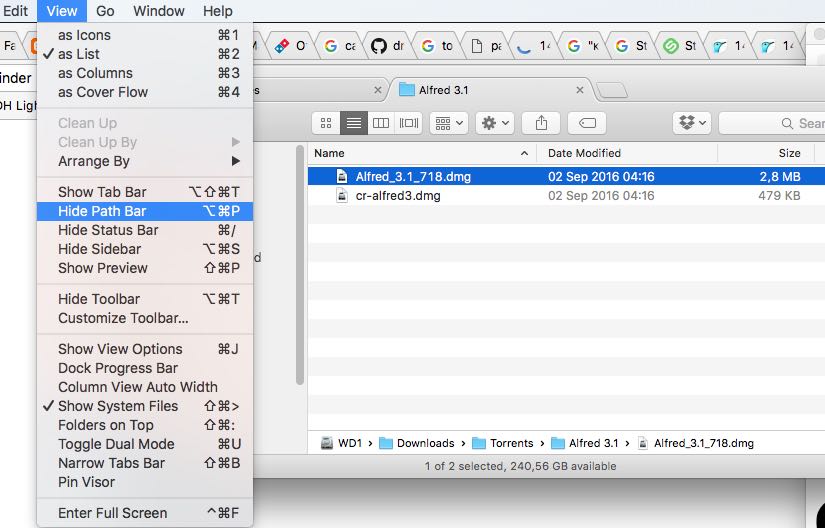Viewport: 825px width, 528px height.
Task: Click Alfred_3.1_718.dmg in the path bar
Action: point(695,443)
